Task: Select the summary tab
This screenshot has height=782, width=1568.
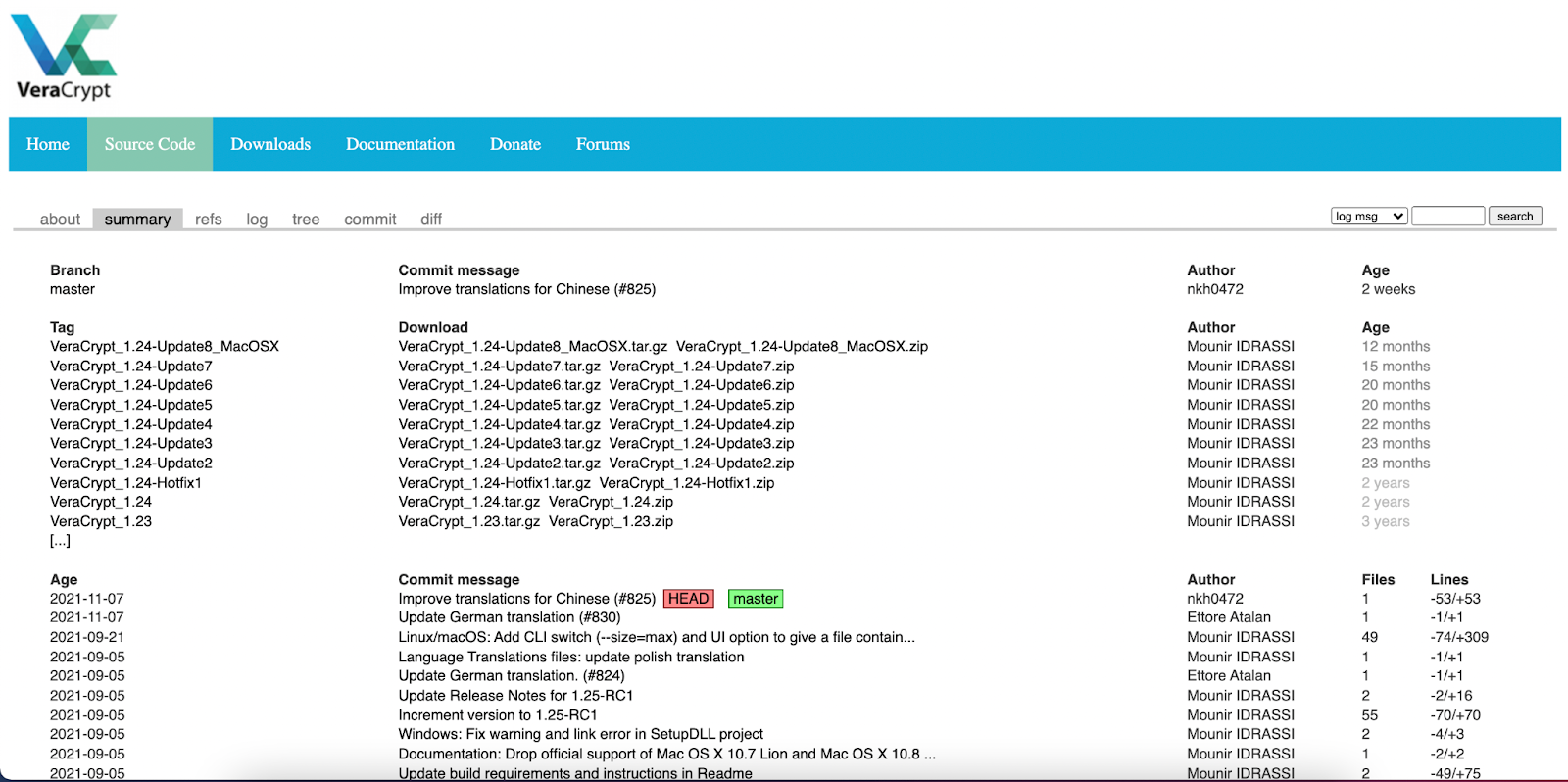Action: 137,220
